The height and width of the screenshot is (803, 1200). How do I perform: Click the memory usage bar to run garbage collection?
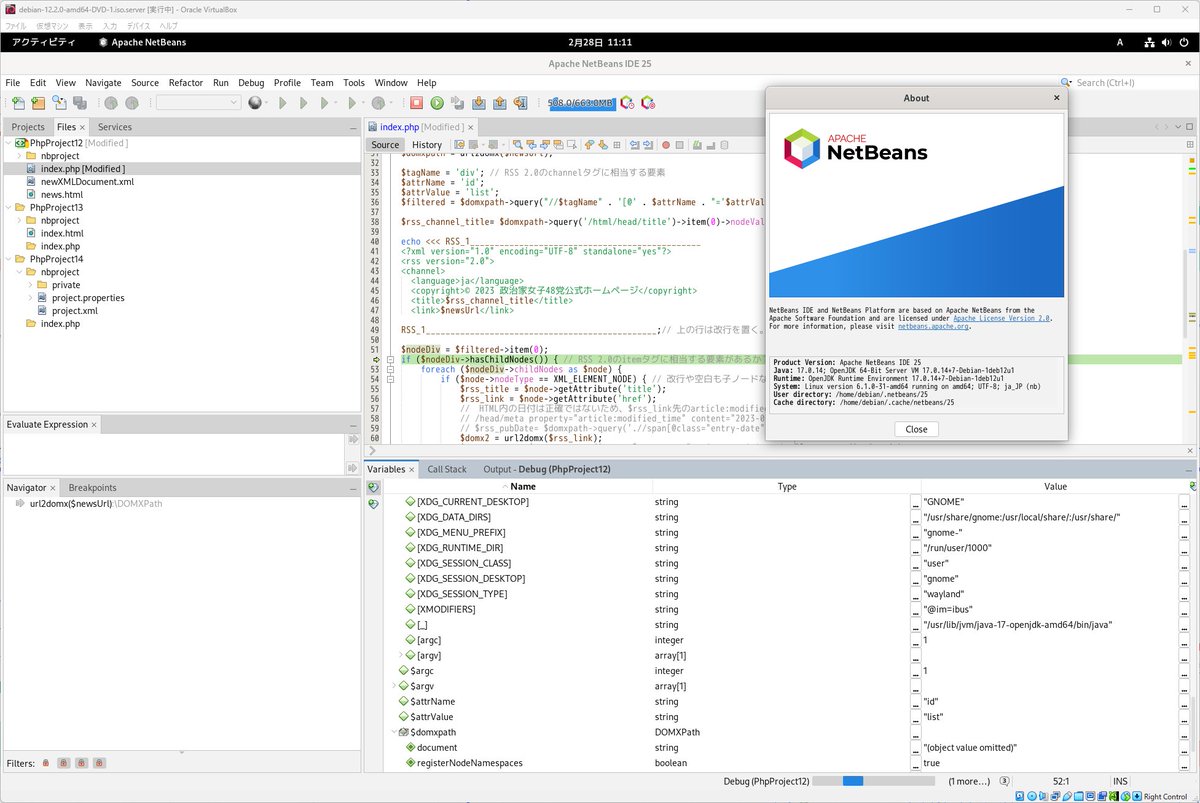pyautogui.click(x=581, y=103)
